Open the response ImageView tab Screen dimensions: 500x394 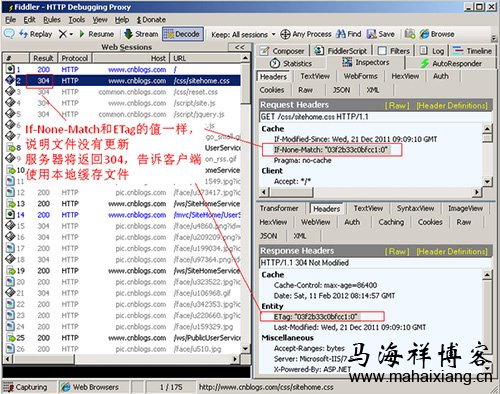(x=465, y=208)
